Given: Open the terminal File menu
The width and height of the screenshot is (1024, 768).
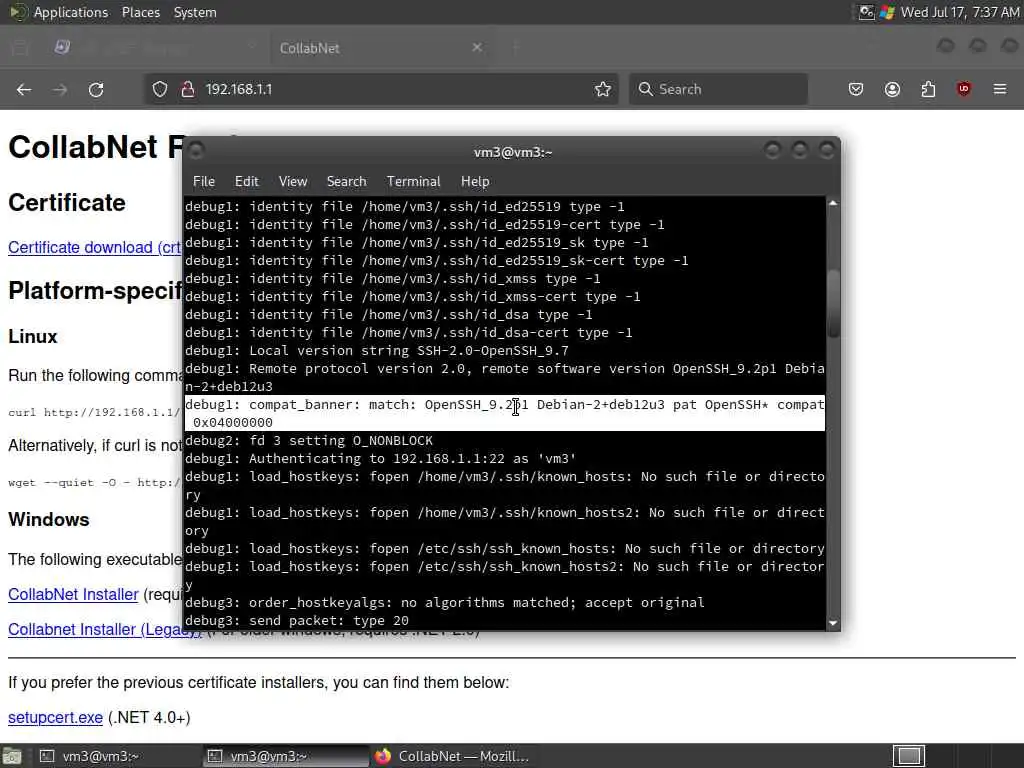Looking at the screenshot, I should click(x=204, y=182).
